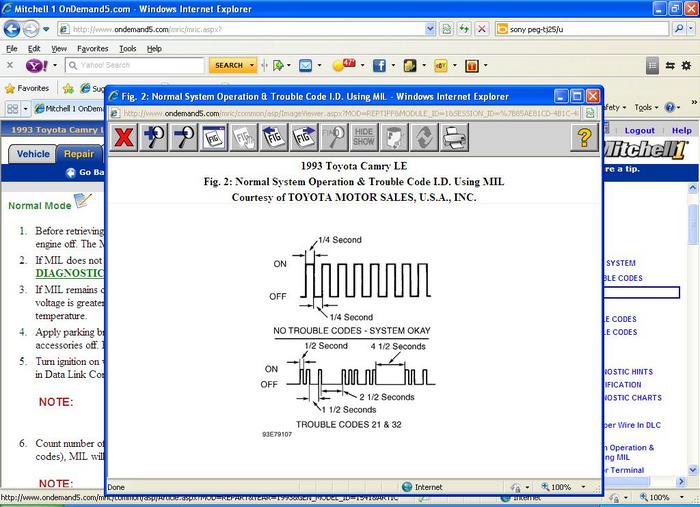The height and width of the screenshot is (507, 700).
Task: Open the Tools menu in menu bar
Action: [x=128, y=49]
